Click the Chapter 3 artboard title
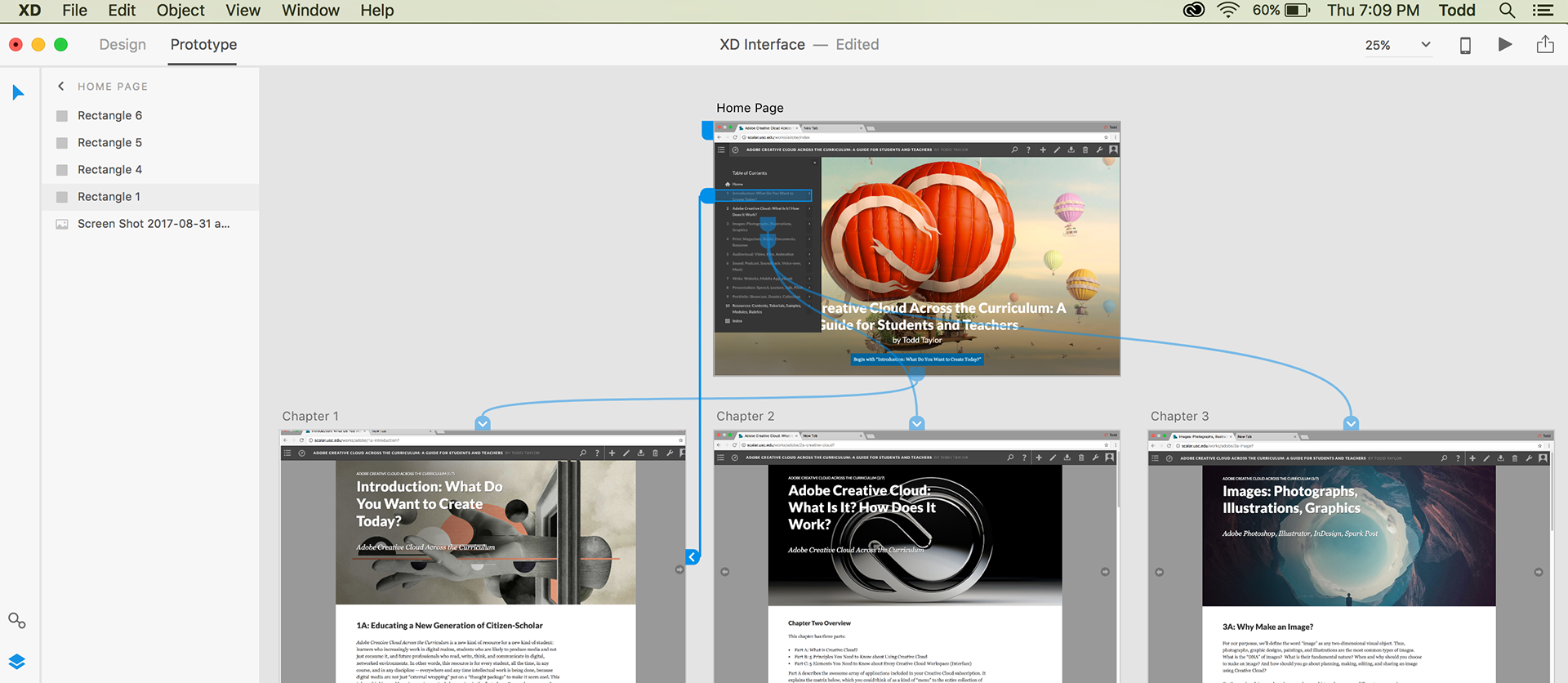Viewport: 1568px width, 683px height. coord(1179,417)
